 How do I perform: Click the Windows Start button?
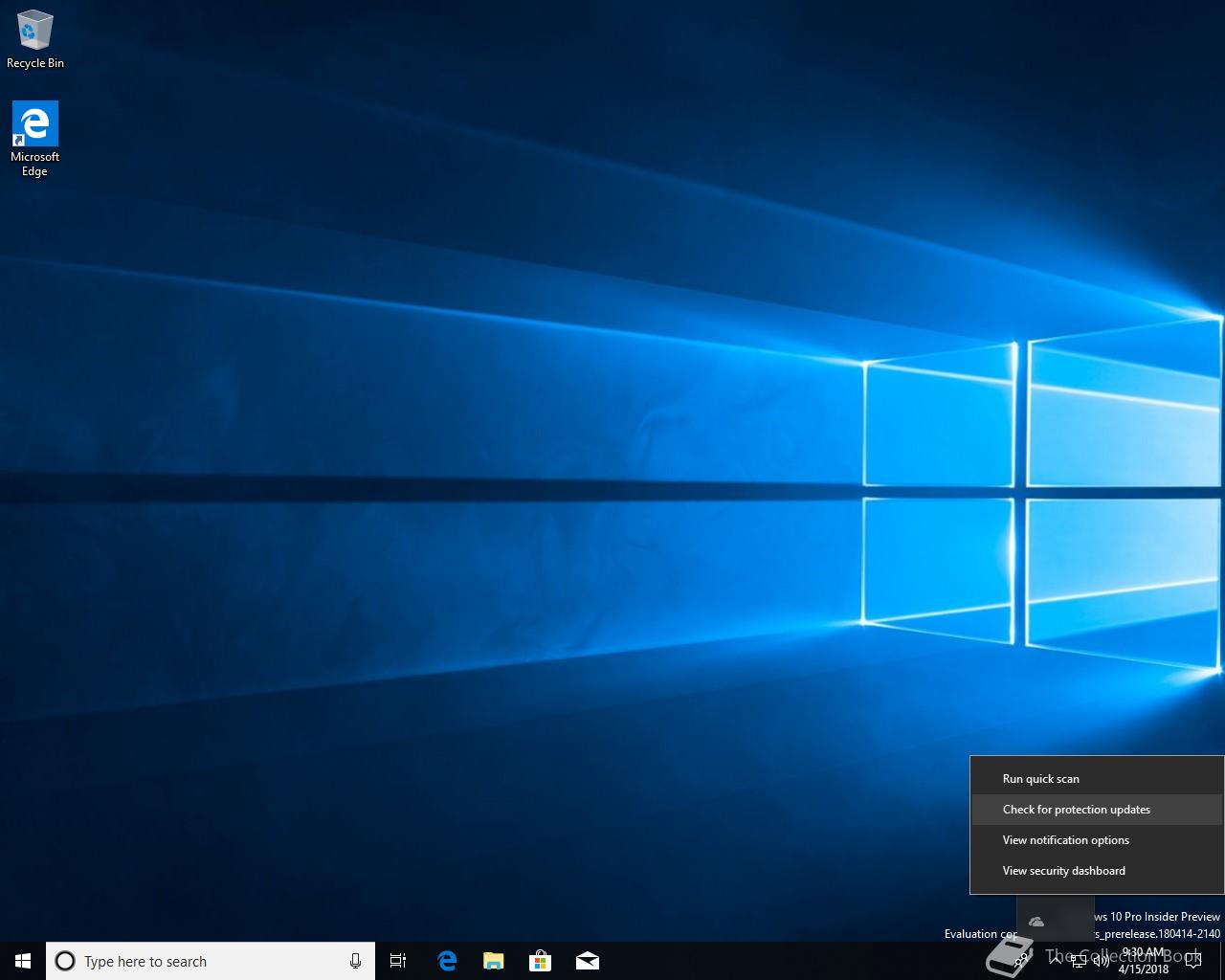coord(23,961)
